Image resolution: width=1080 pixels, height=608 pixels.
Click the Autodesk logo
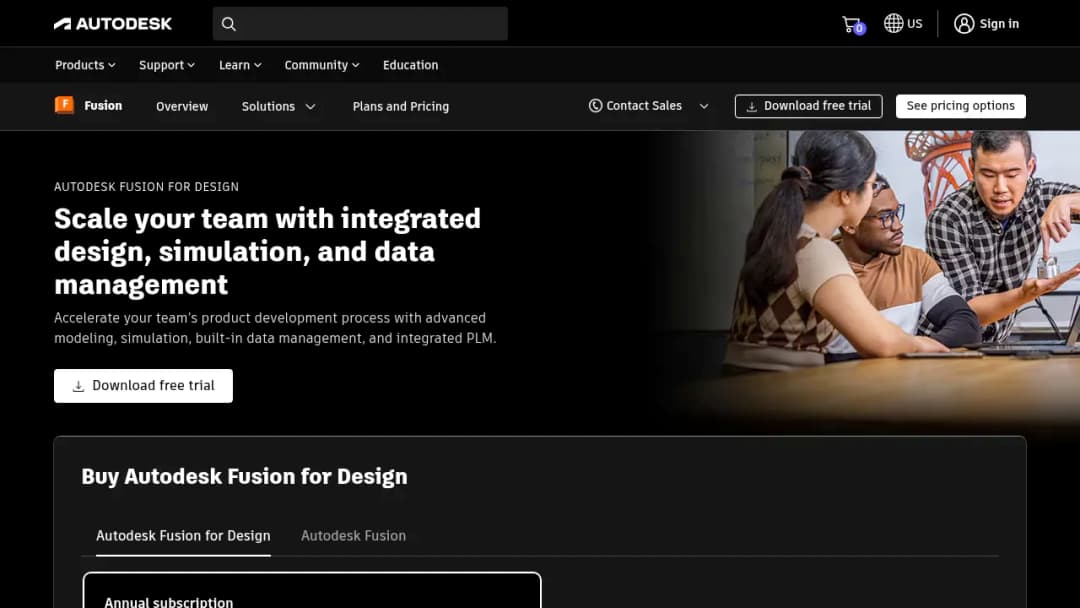point(113,23)
